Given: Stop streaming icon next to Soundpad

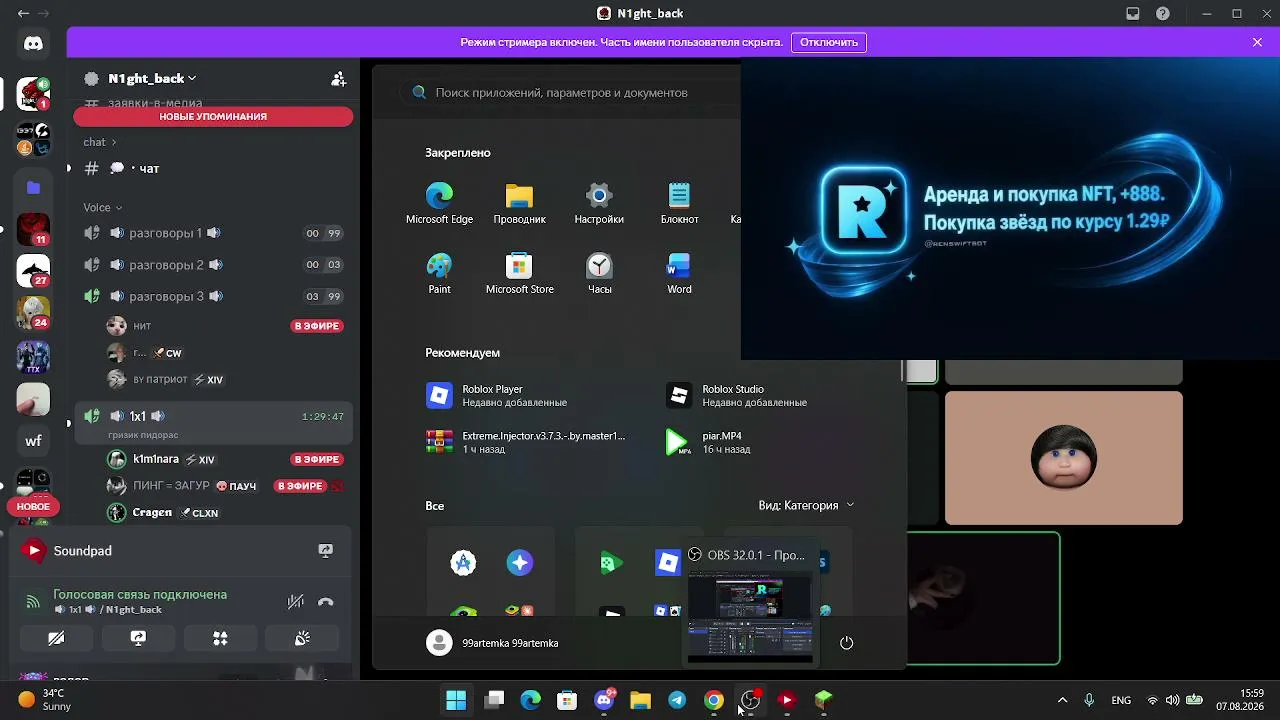Looking at the screenshot, I should point(325,550).
